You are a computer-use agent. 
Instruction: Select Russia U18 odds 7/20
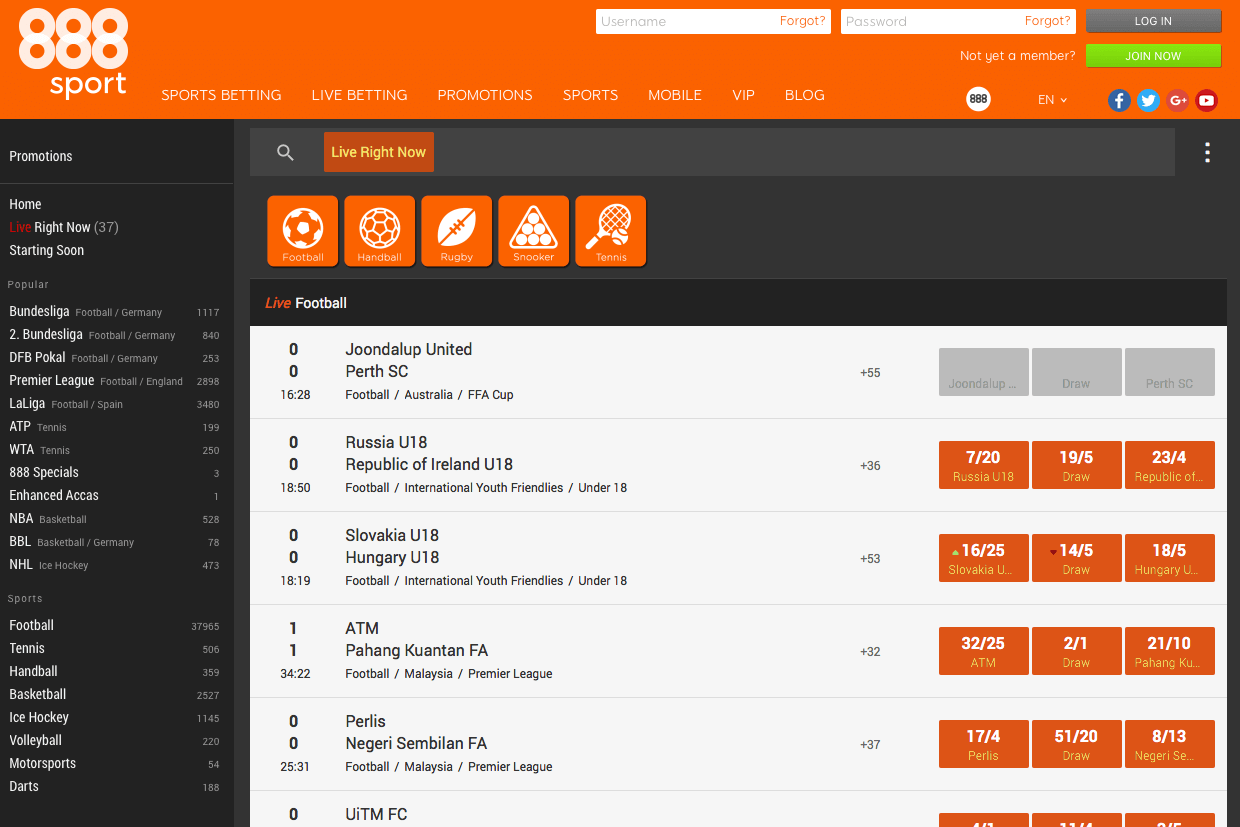point(983,465)
